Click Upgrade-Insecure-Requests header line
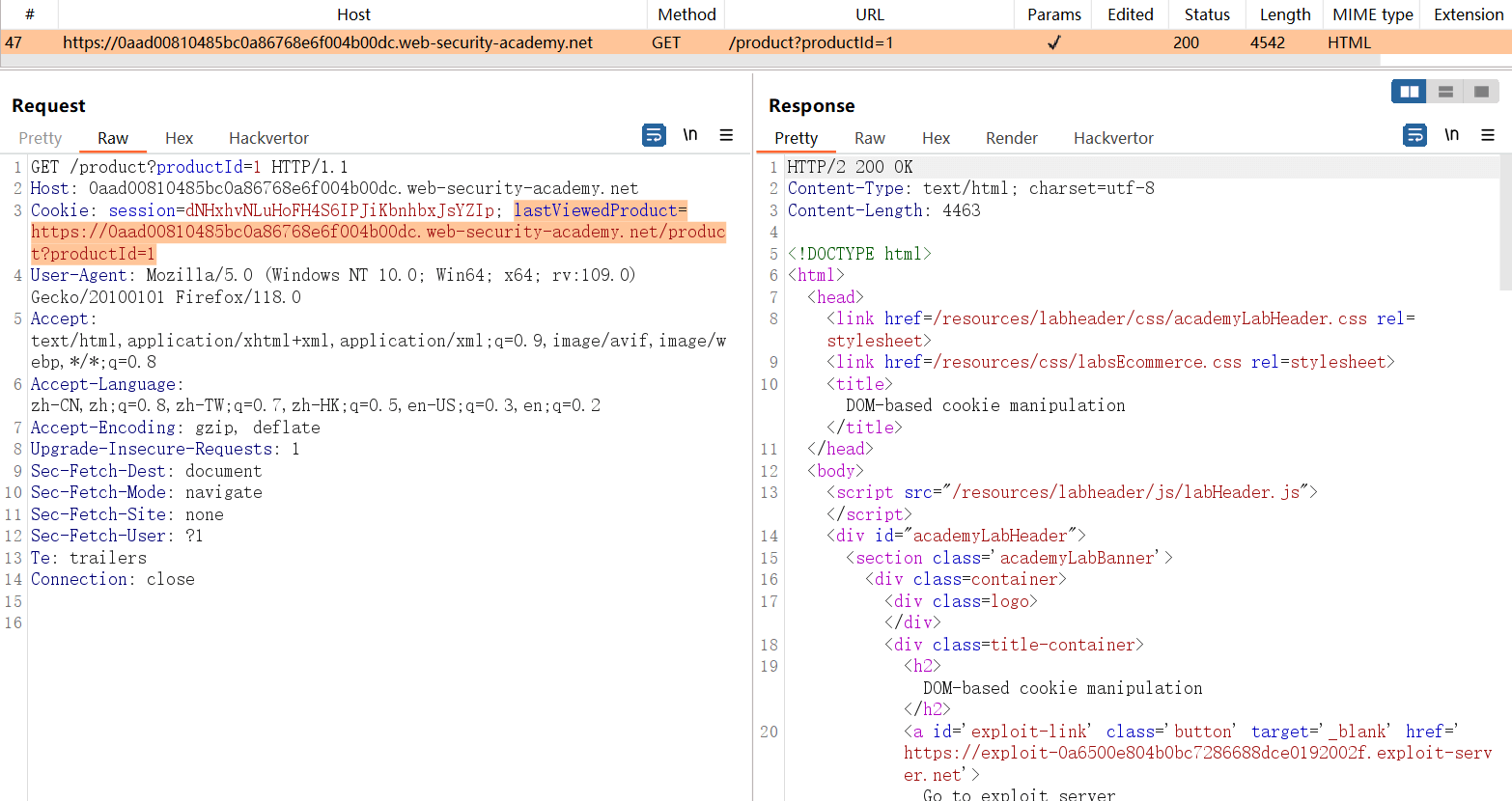The image size is (1512, 801). pos(165,449)
